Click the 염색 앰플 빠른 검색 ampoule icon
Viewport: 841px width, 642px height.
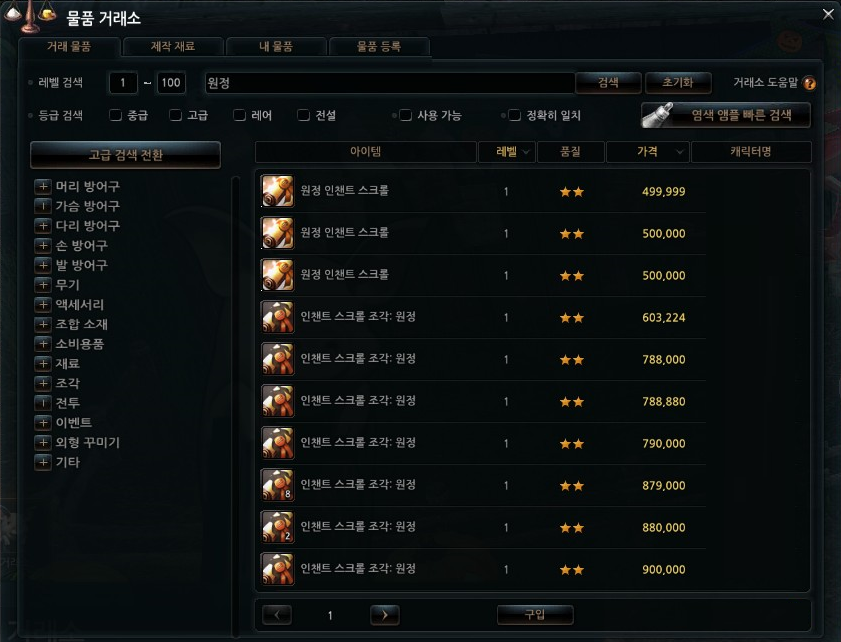tap(658, 114)
